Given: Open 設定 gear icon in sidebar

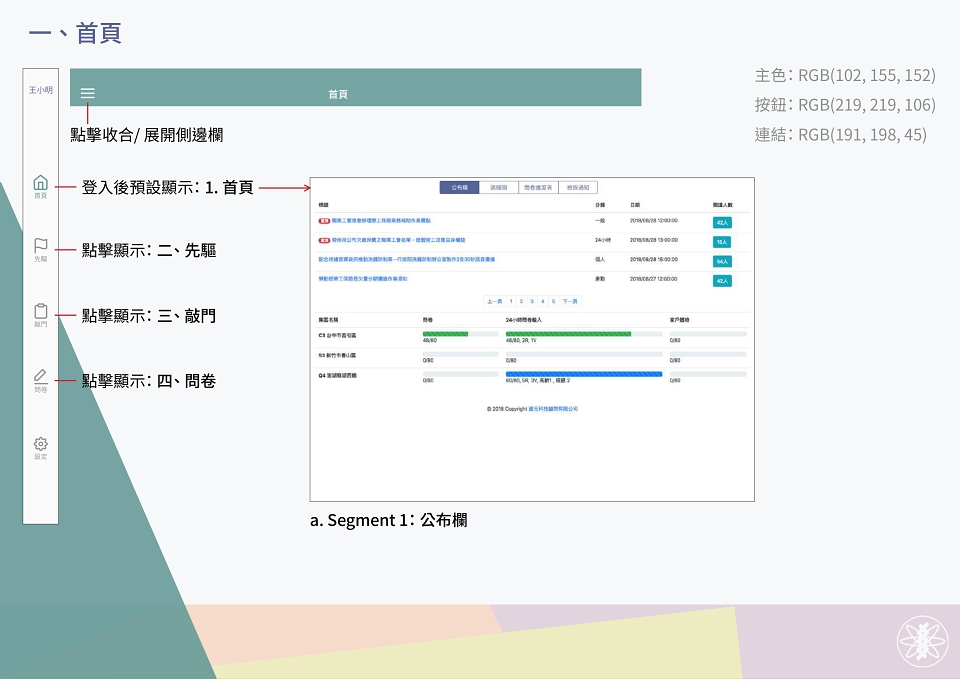Looking at the screenshot, I should pyautogui.click(x=40, y=448).
